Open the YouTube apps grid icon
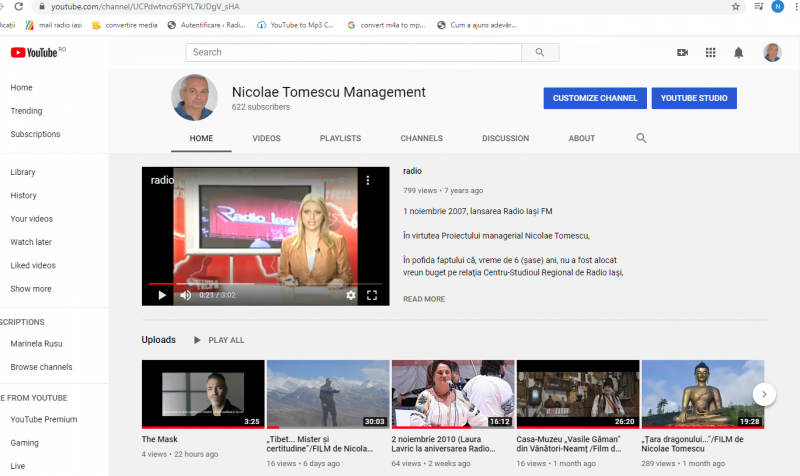This screenshot has width=800, height=476. [x=710, y=53]
